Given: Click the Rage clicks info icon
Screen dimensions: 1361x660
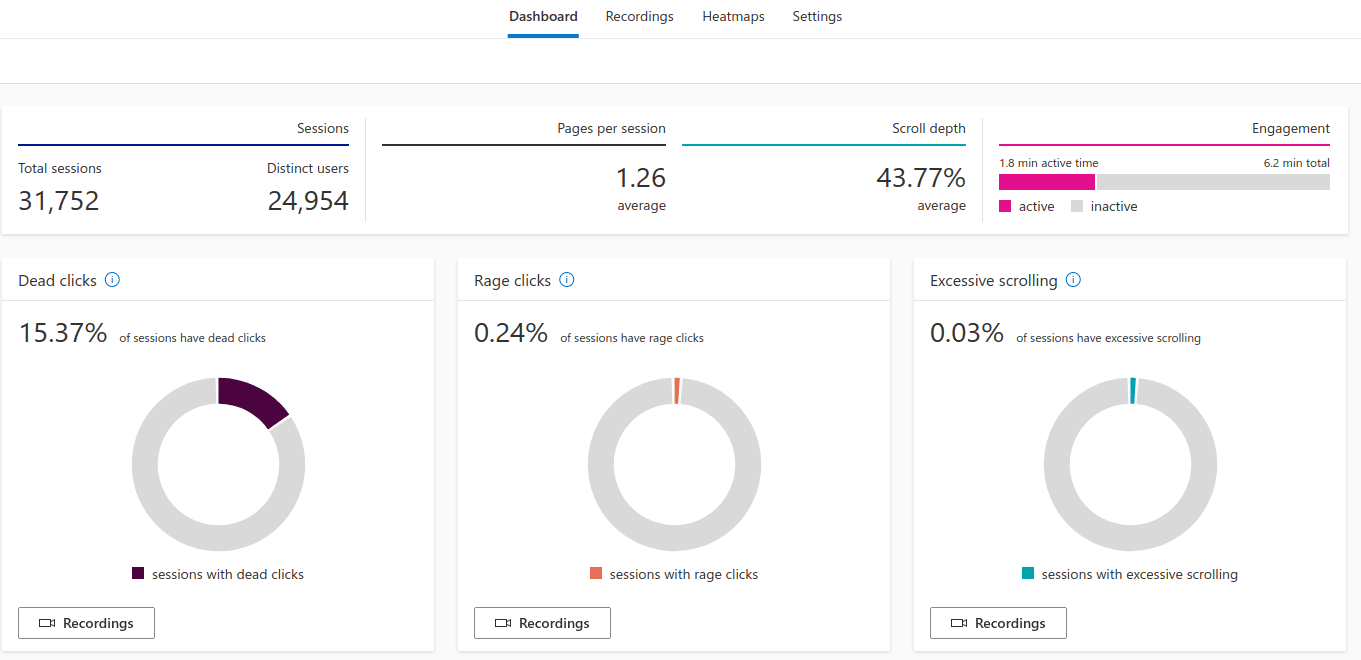Looking at the screenshot, I should tap(567, 280).
